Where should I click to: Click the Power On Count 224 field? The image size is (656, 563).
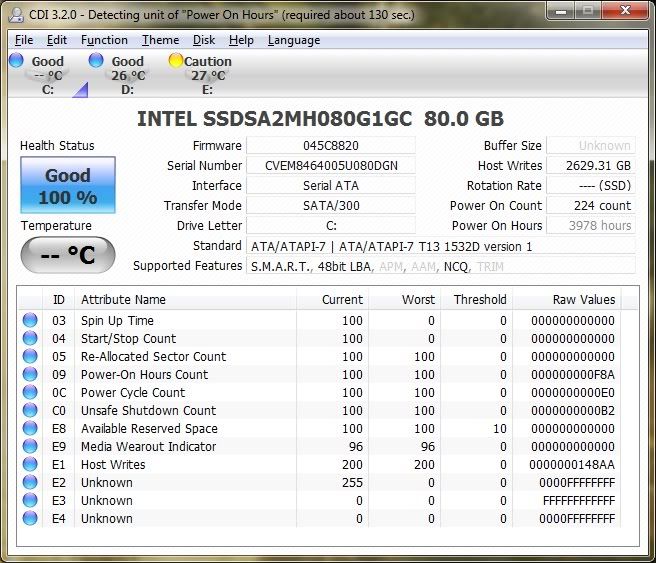(592, 206)
